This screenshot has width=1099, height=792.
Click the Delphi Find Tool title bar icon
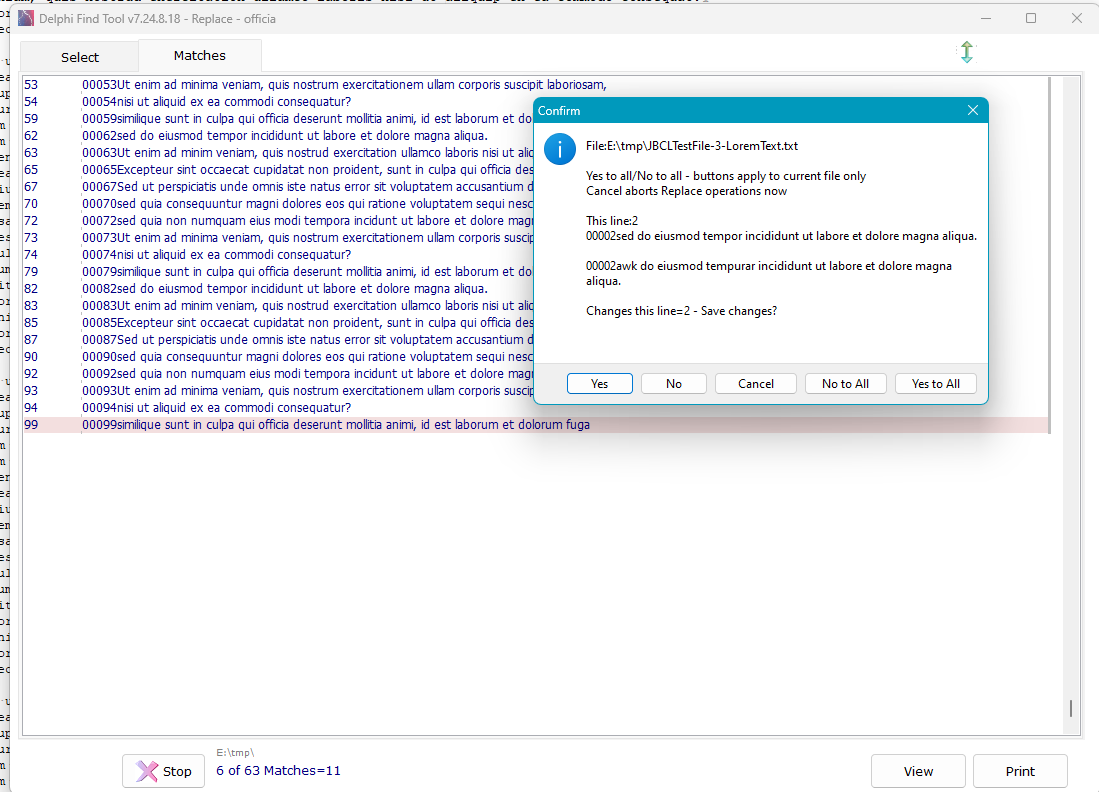click(26, 18)
